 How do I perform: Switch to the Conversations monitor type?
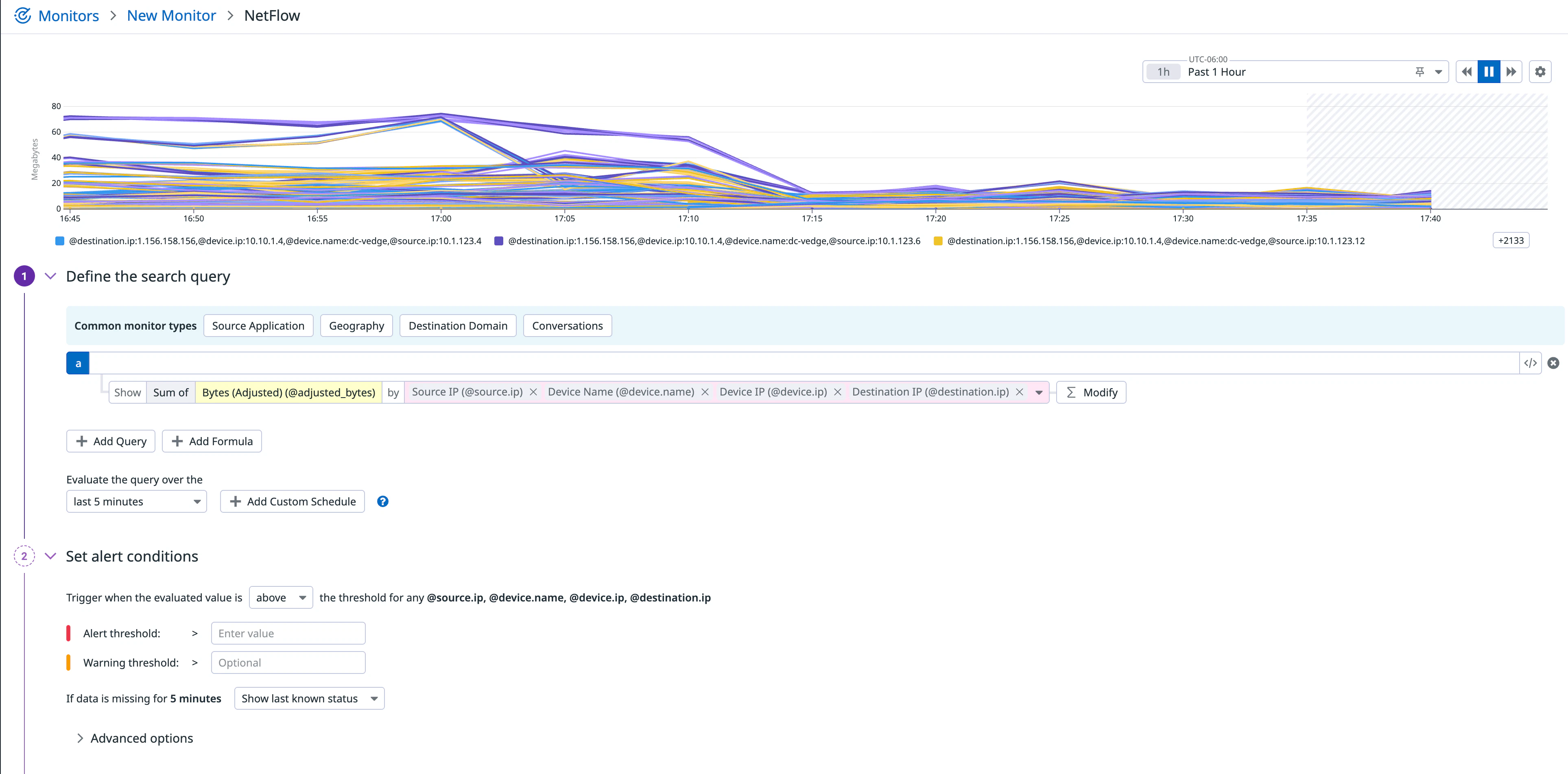click(567, 325)
